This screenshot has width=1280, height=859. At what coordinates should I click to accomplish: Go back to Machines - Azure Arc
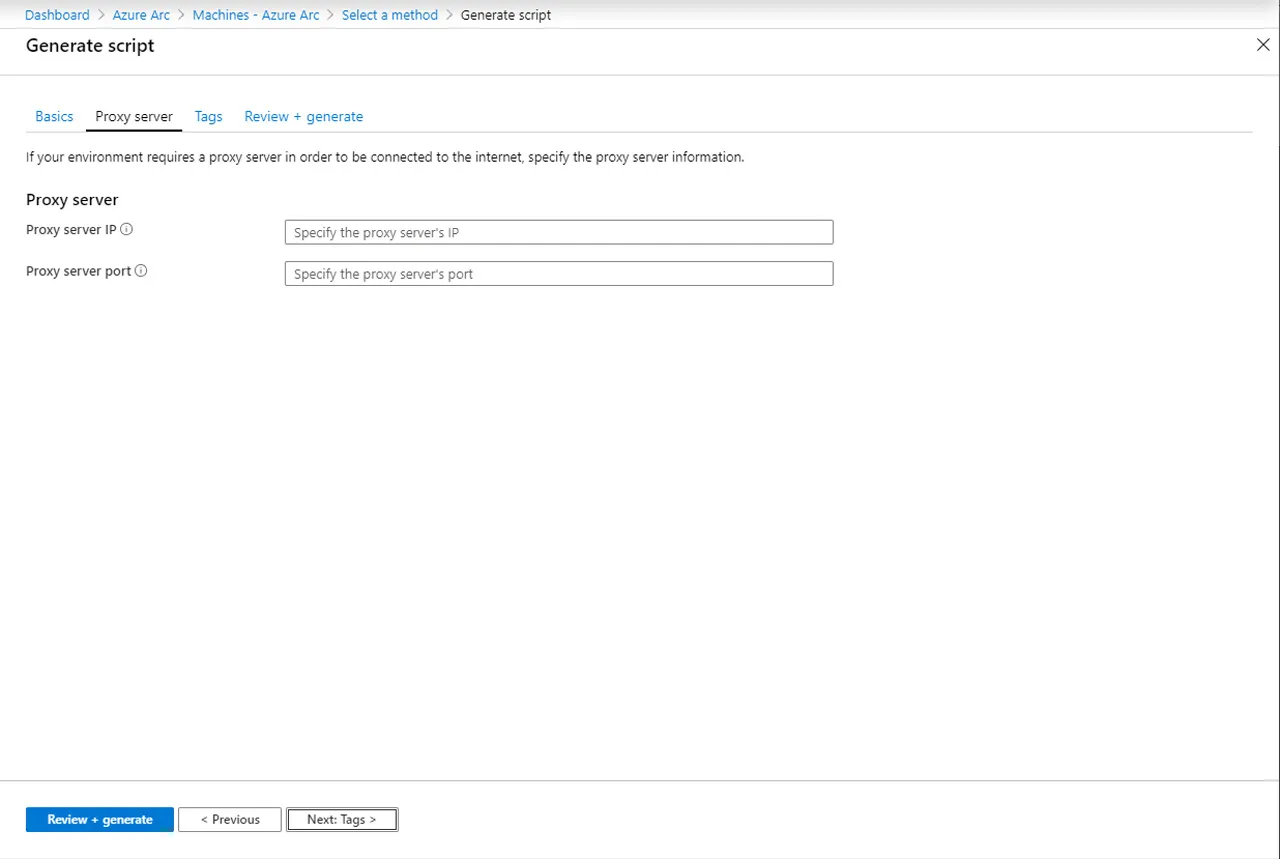tap(256, 15)
